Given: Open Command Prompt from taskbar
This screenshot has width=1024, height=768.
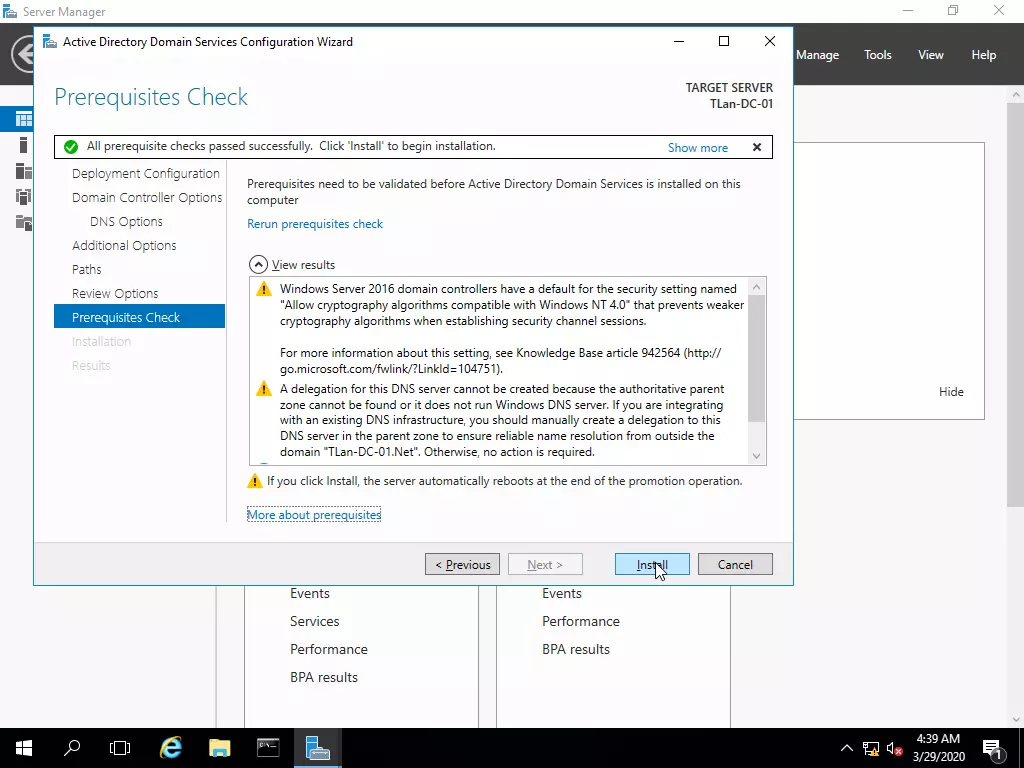Looking at the screenshot, I should tap(268, 748).
